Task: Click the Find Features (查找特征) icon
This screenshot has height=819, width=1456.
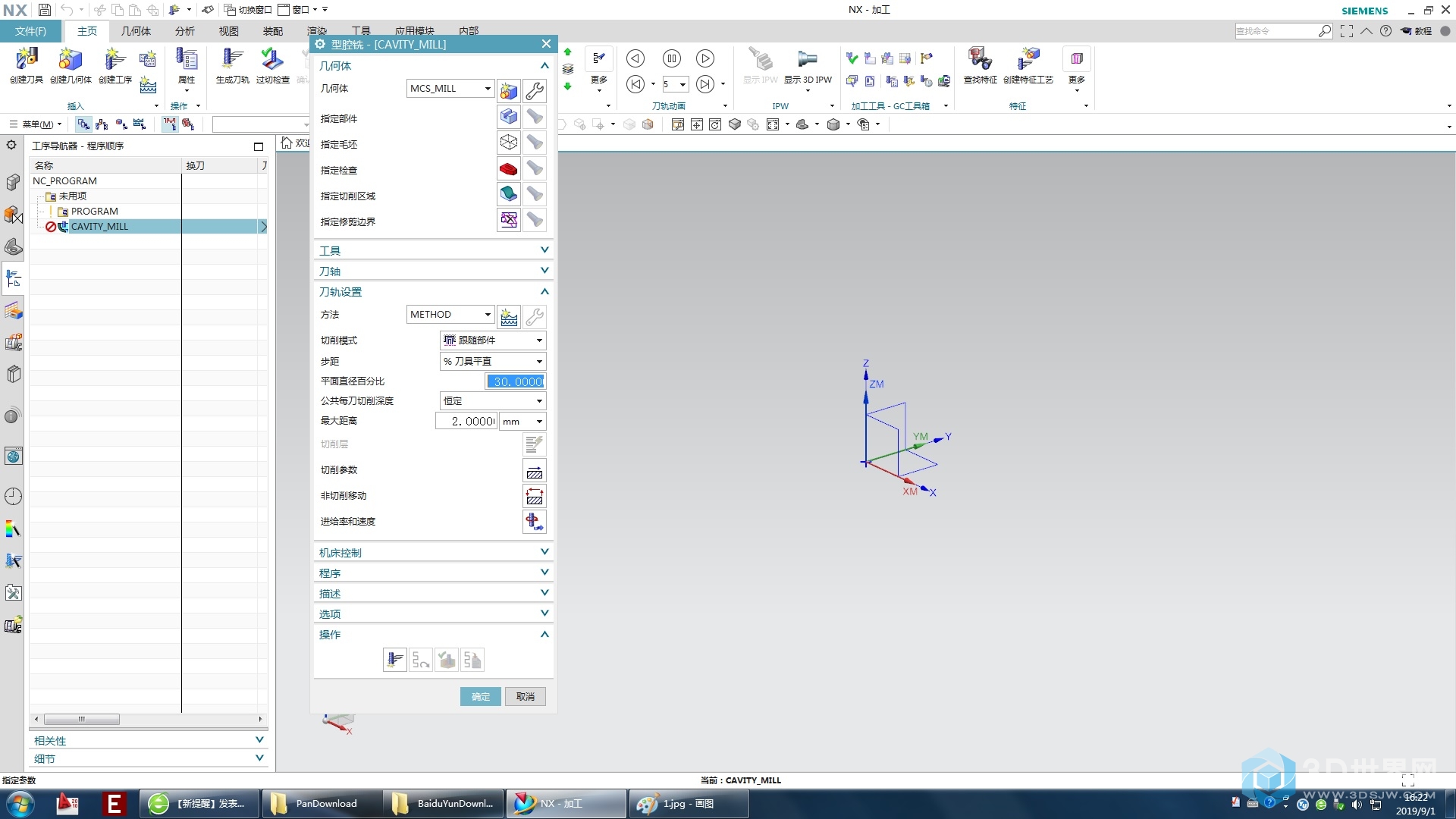Action: 980,65
